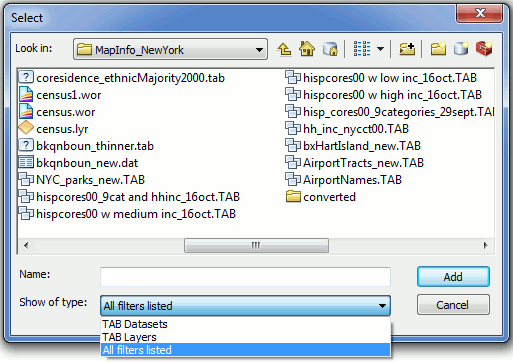Viewport: 513px width, 362px height.
Task: Go to the Home folder
Action: (307, 49)
